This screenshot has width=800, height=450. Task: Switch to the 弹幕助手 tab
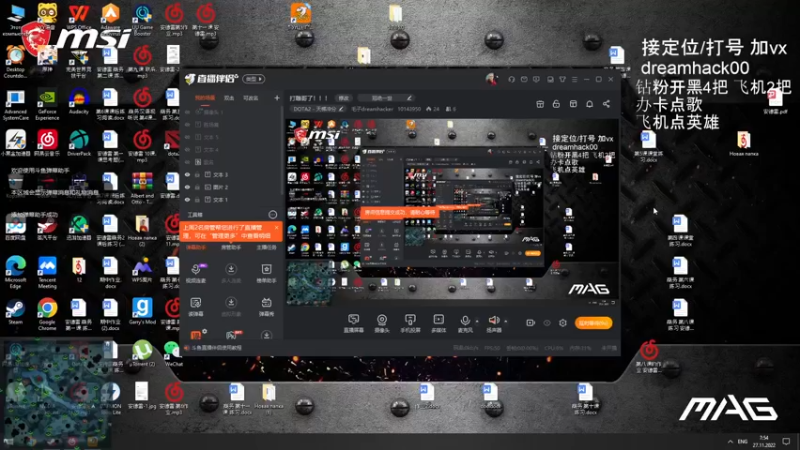[196, 247]
